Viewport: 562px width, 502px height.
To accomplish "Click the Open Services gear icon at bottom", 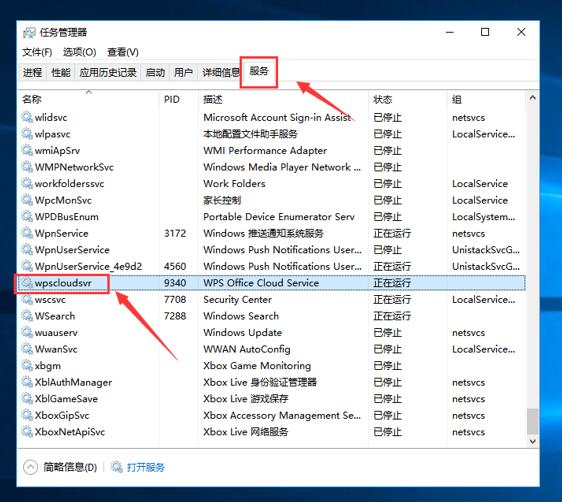I will [116, 467].
